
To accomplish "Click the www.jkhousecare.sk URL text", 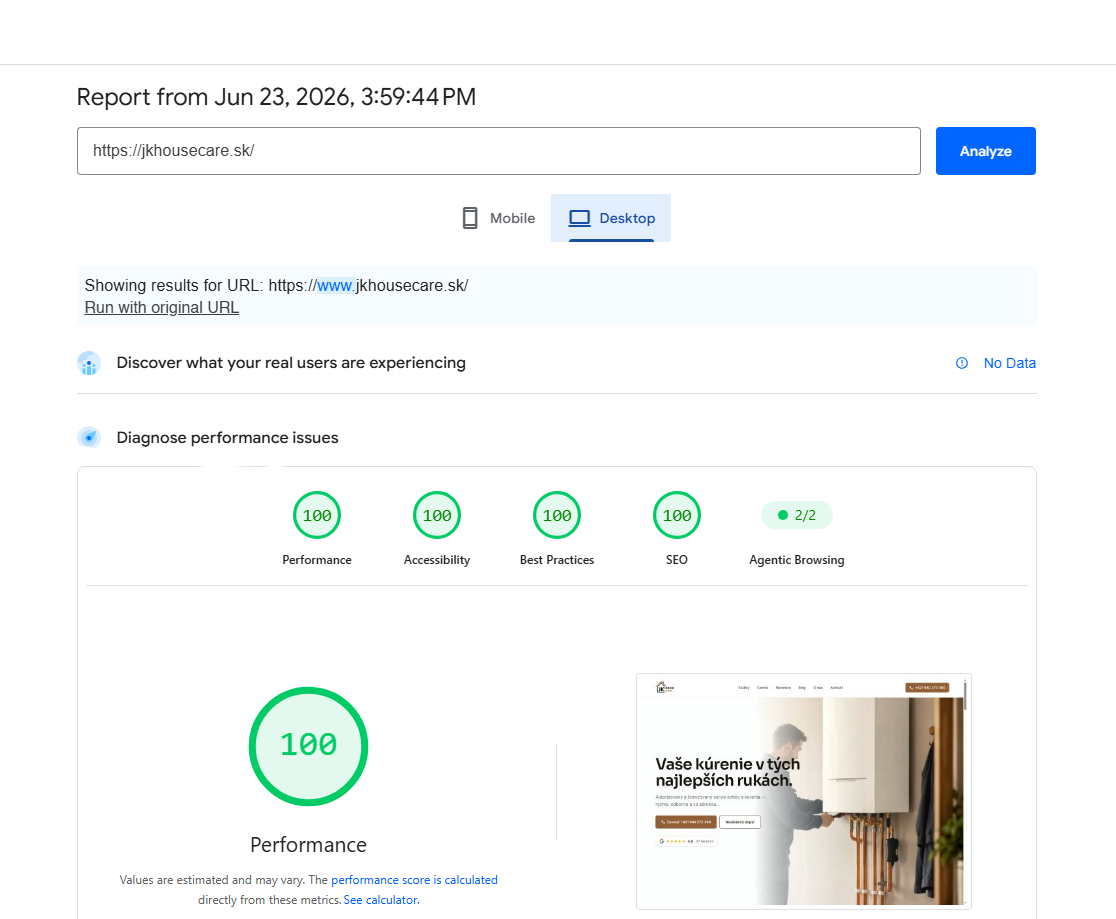I will [x=368, y=285].
